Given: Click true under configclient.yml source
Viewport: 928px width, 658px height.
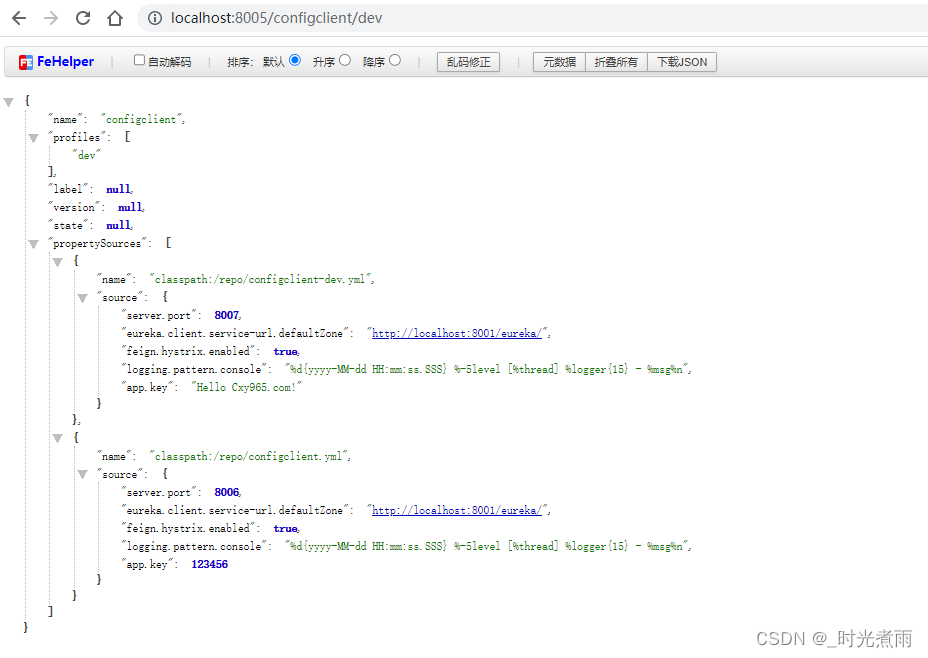Looking at the screenshot, I should (x=285, y=528).
